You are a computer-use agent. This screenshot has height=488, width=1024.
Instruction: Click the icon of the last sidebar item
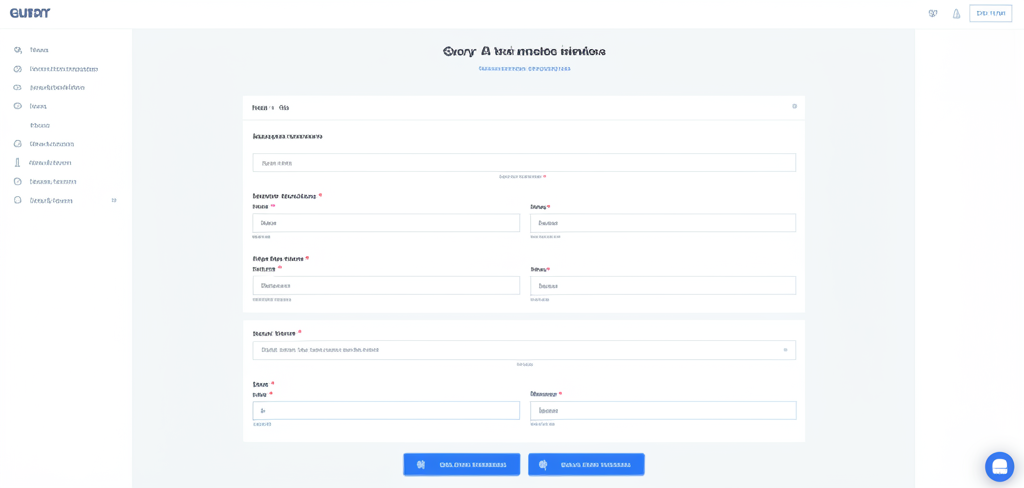[18, 200]
